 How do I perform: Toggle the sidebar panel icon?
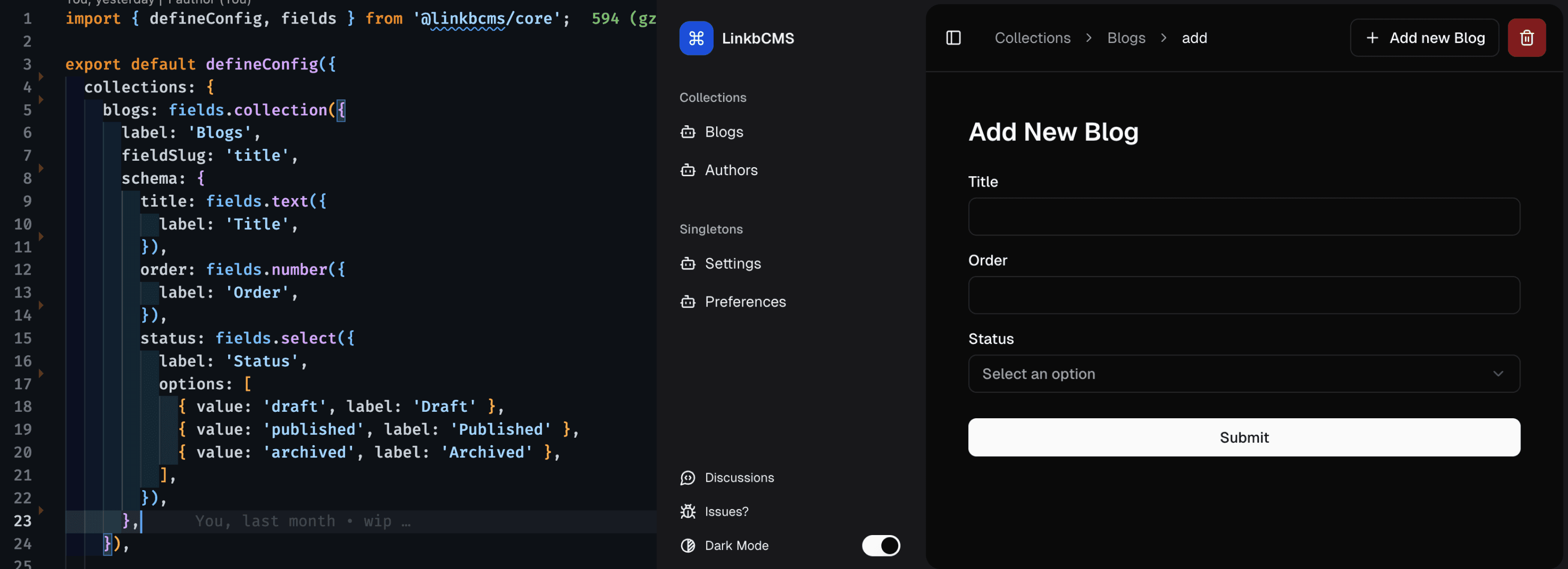pyautogui.click(x=953, y=38)
